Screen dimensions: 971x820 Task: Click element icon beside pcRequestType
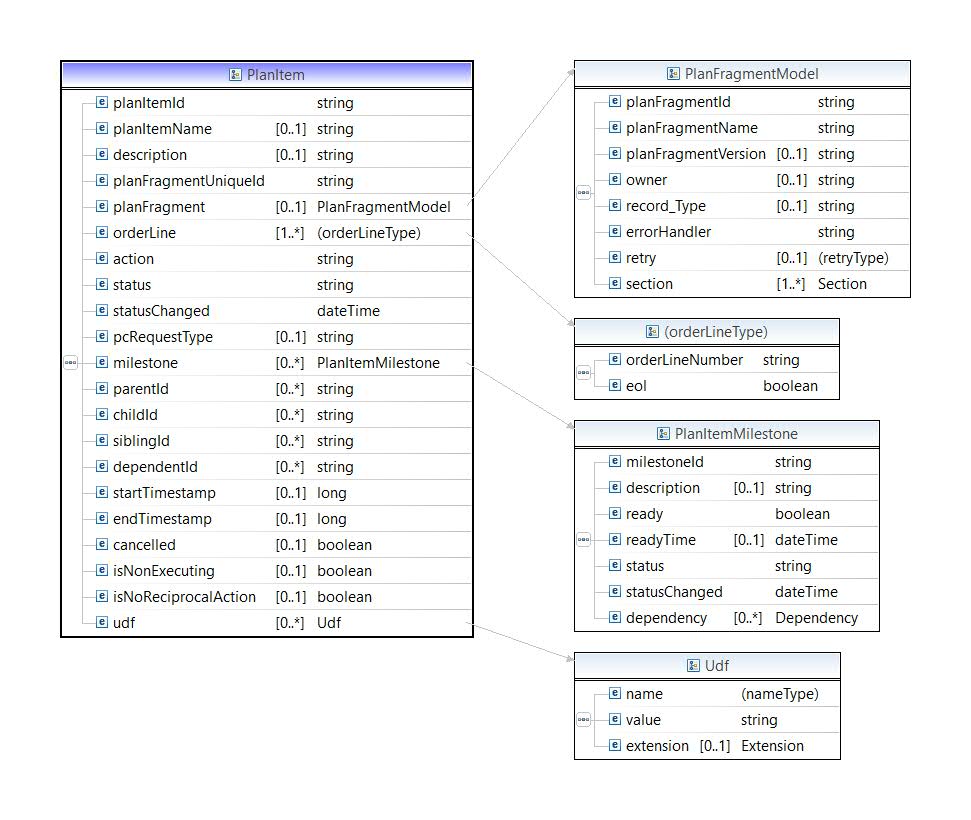pos(102,336)
